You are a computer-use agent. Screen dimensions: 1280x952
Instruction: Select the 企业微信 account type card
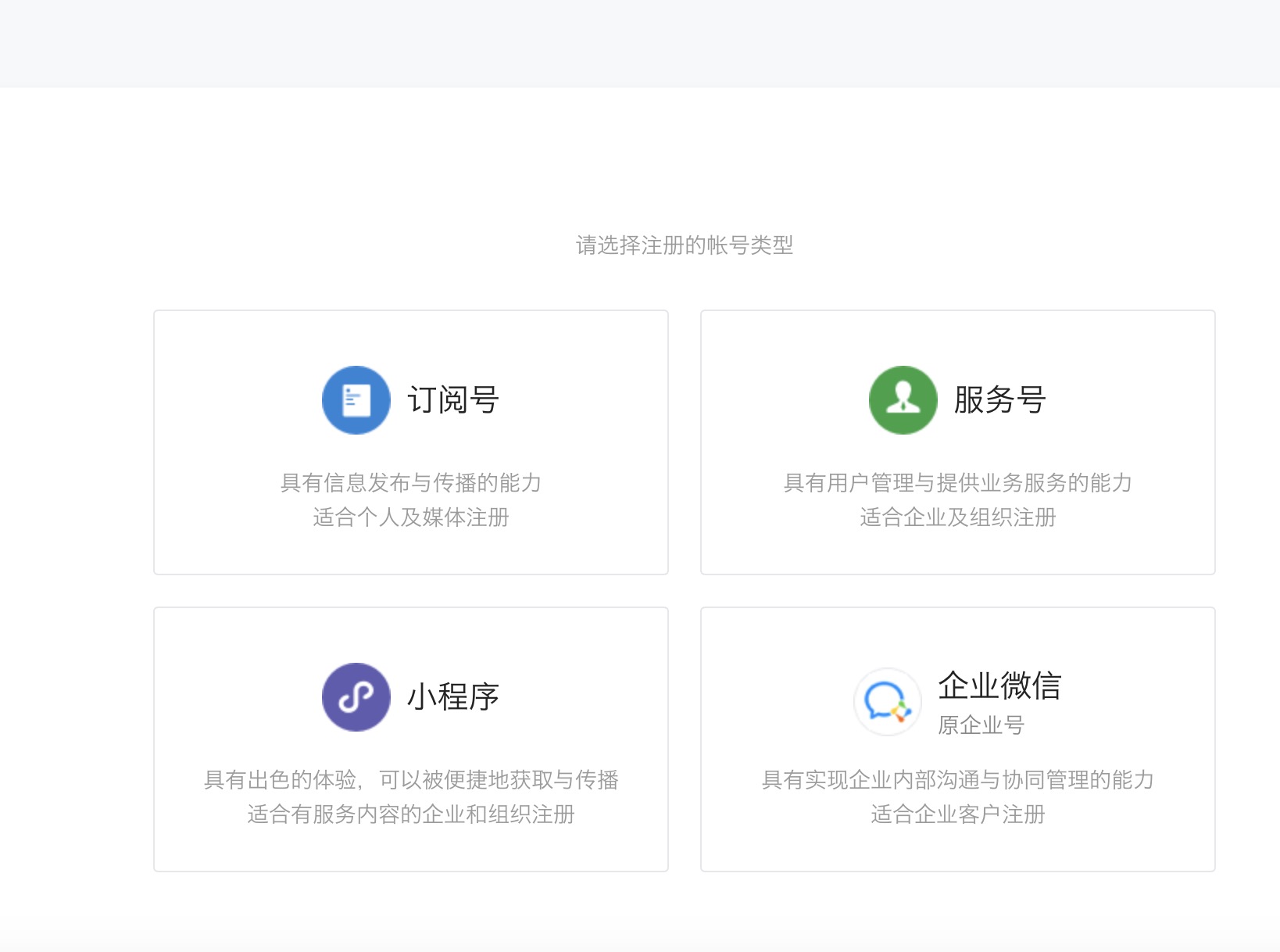click(x=957, y=739)
